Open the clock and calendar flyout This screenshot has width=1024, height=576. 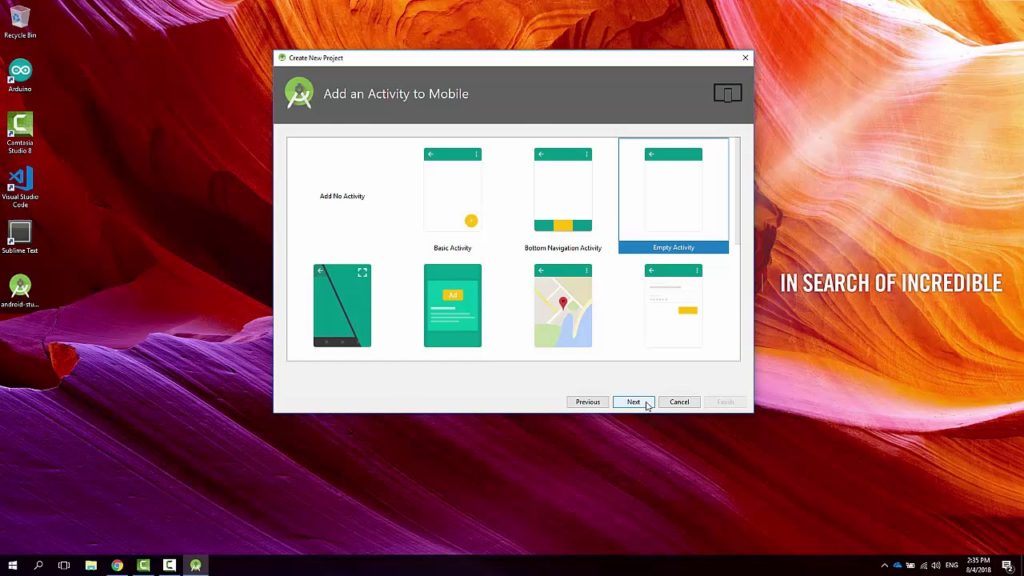(x=978, y=565)
